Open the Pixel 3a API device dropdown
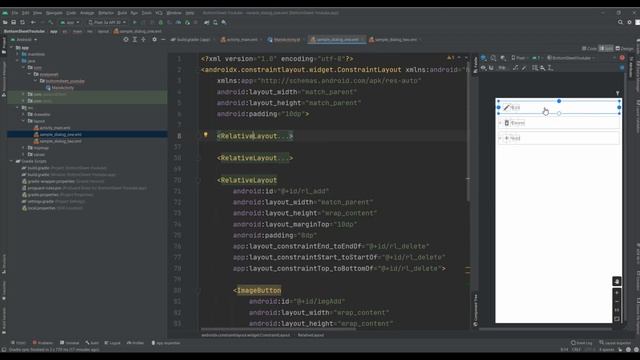The height and width of the screenshot is (360, 640). pos(107,22)
